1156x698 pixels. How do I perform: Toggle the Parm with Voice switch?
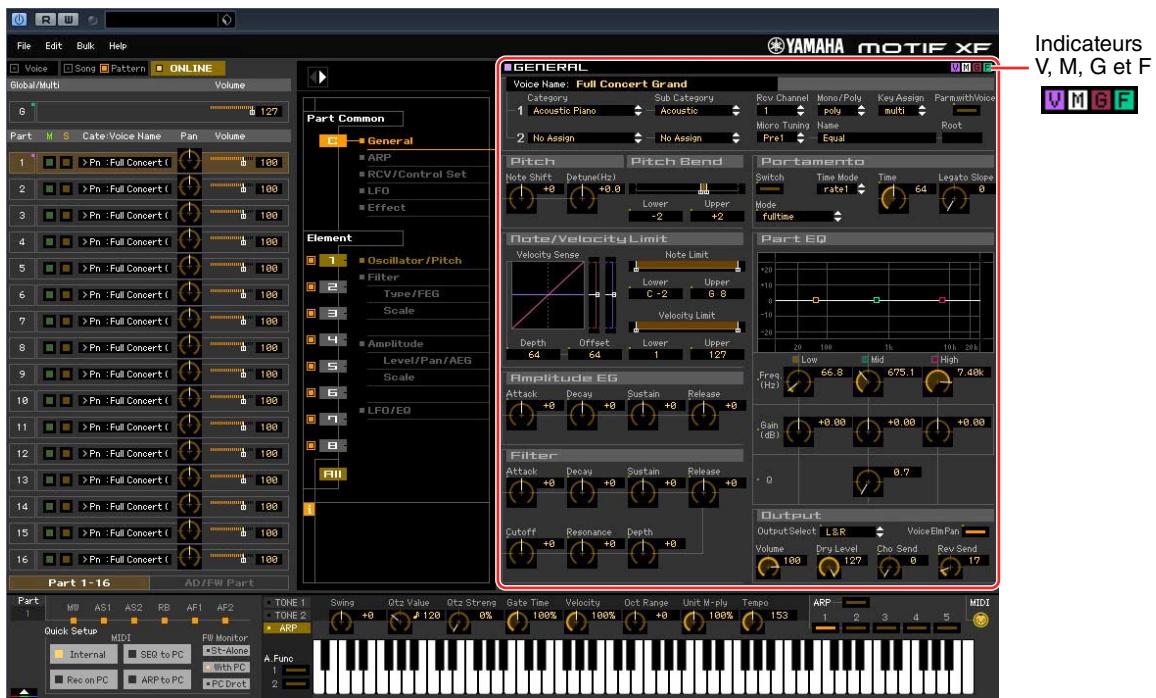tap(966, 111)
